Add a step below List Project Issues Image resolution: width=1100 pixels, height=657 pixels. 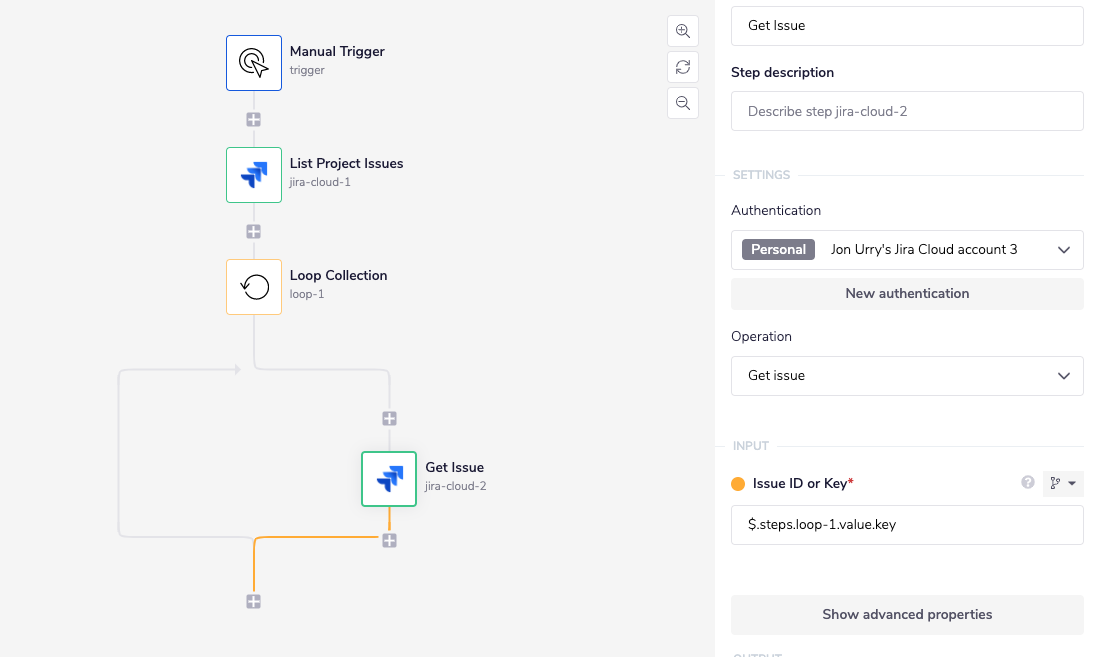253,230
